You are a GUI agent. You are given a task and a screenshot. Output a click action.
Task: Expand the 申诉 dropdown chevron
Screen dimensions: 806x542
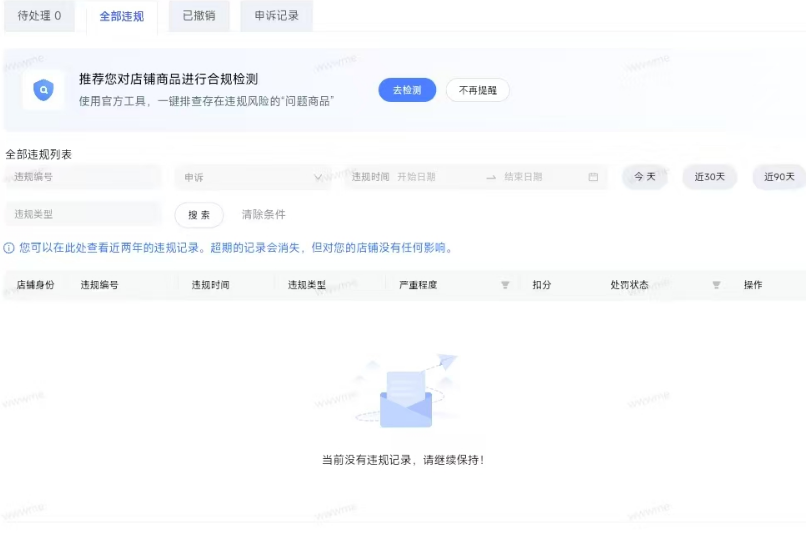coord(319,177)
